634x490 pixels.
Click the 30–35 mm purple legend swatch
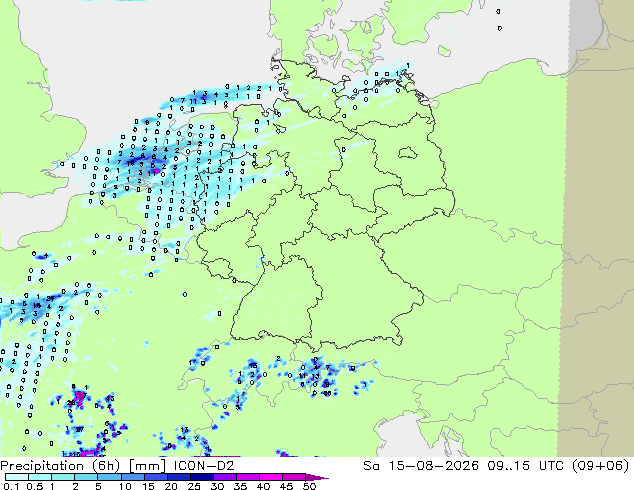(x=224, y=477)
